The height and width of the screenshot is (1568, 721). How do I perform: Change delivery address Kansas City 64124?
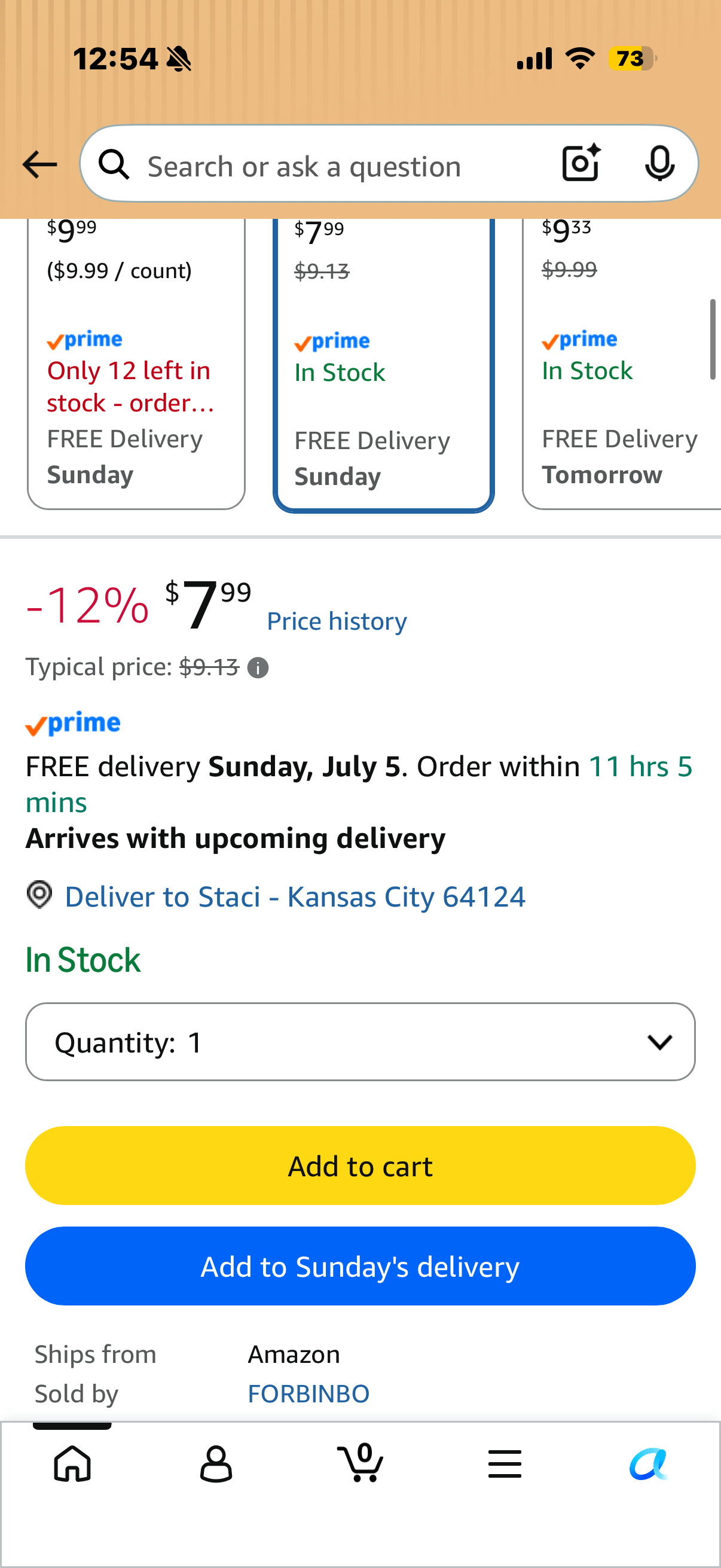[295, 897]
